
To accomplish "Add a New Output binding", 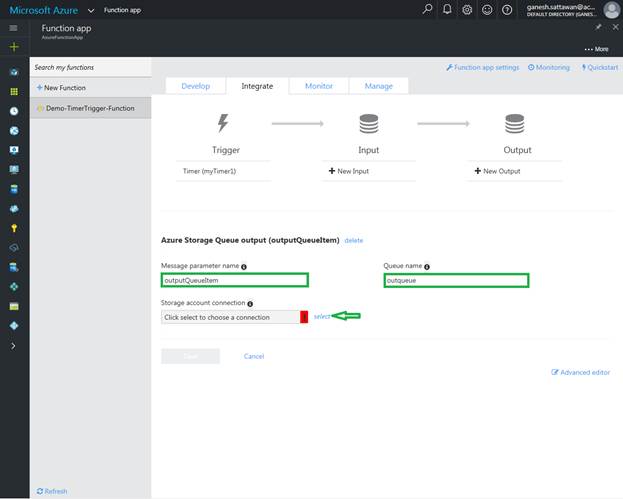I will [496, 171].
